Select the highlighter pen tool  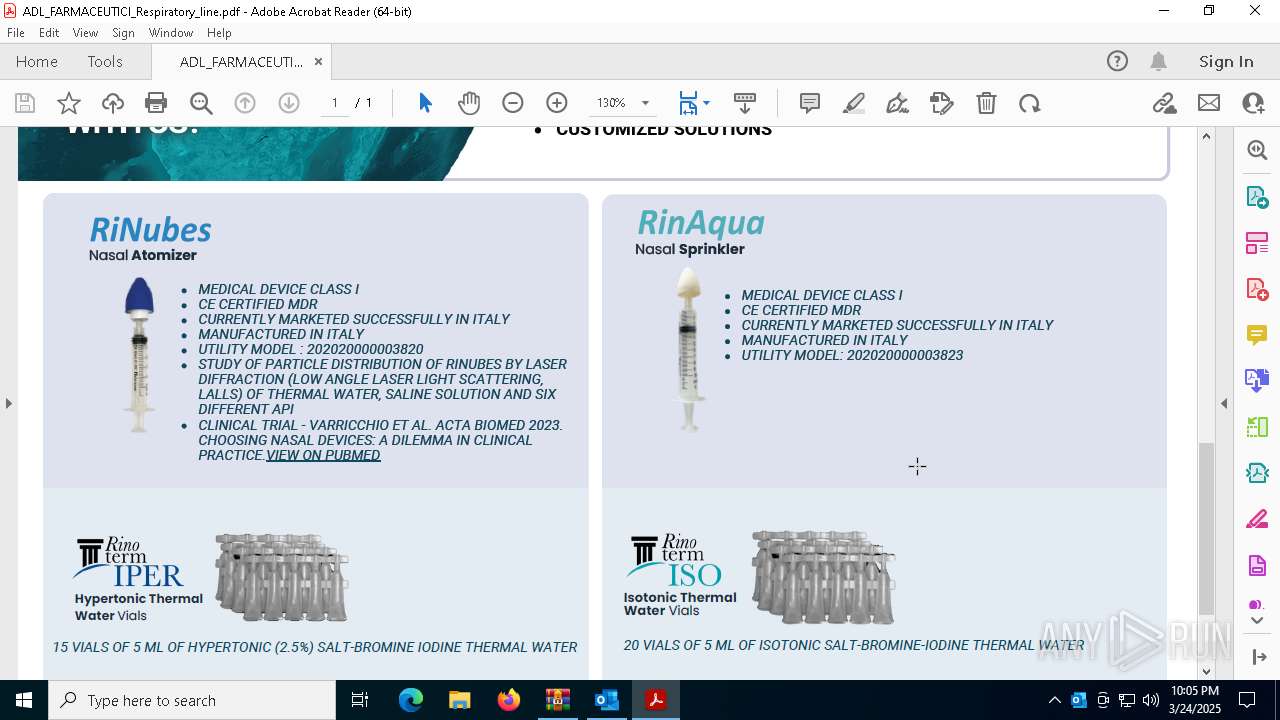click(854, 103)
